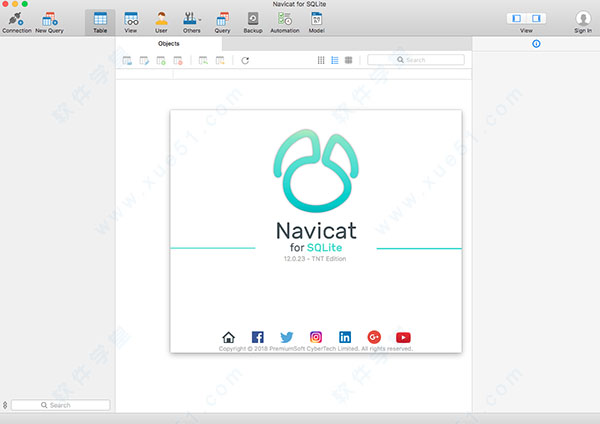
Task: Click the Connection toolbar icon
Action: (16, 20)
